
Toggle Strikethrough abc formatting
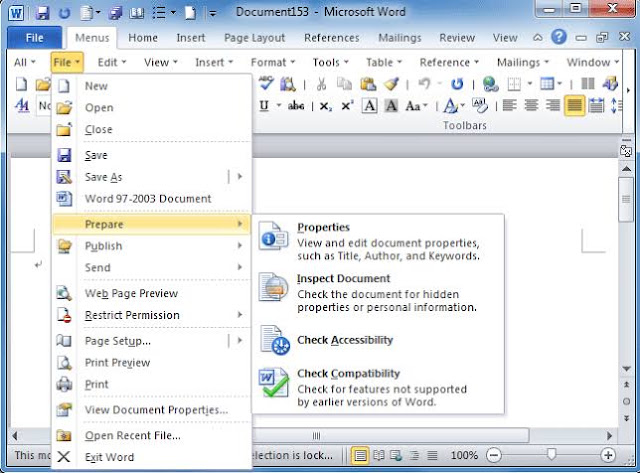coord(296,106)
